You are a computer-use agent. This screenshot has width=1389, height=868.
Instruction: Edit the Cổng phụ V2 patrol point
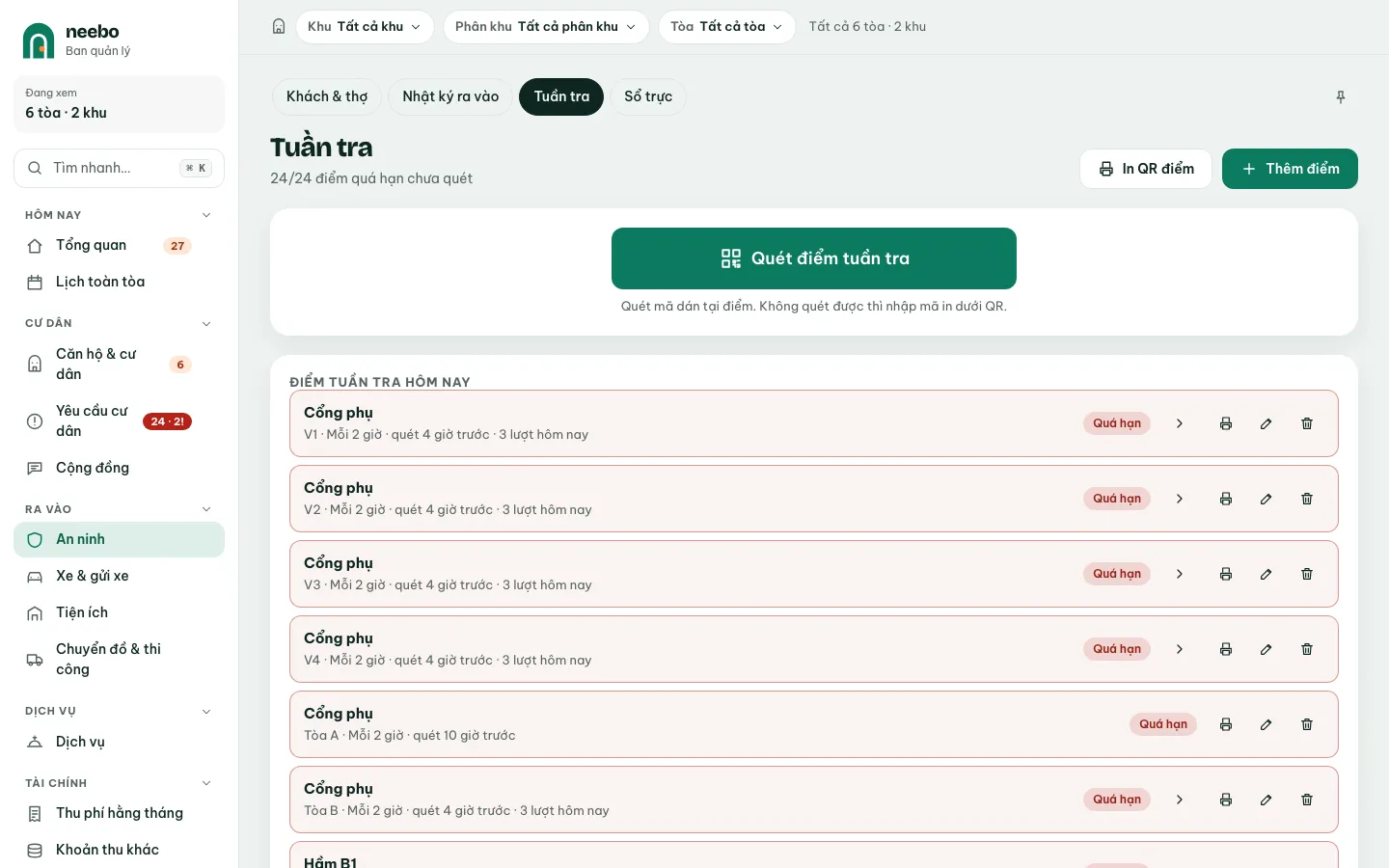(x=1266, y=499)
